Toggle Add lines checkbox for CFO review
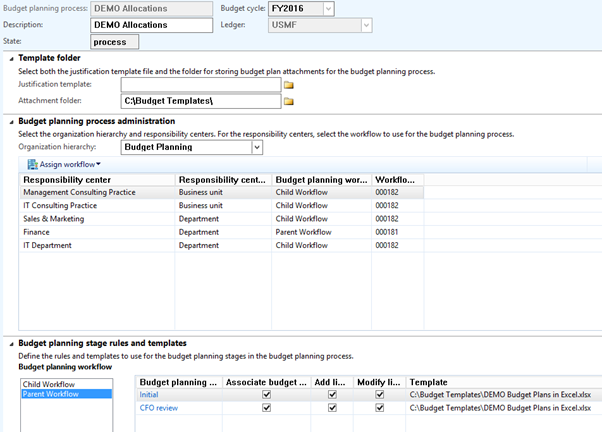 pyautogui.click(x=332, y=408)
